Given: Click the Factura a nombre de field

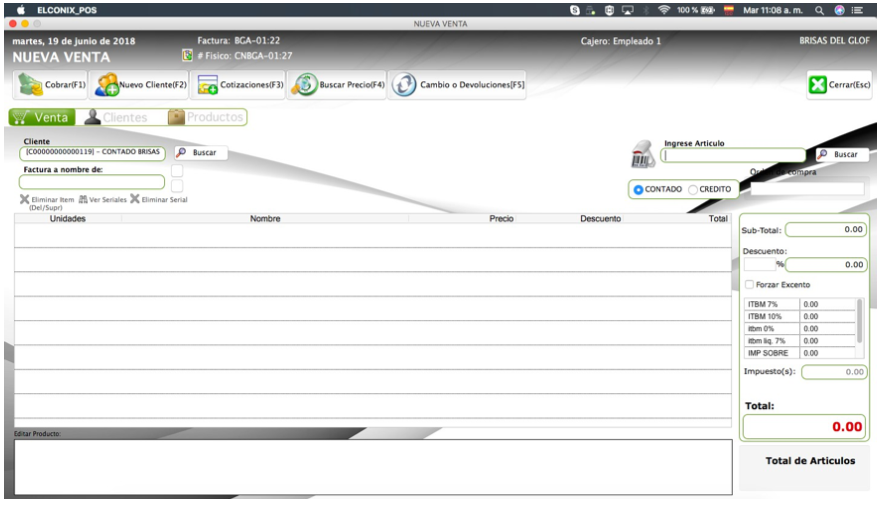Looking at the screenshot, I should tap(92, 182).
